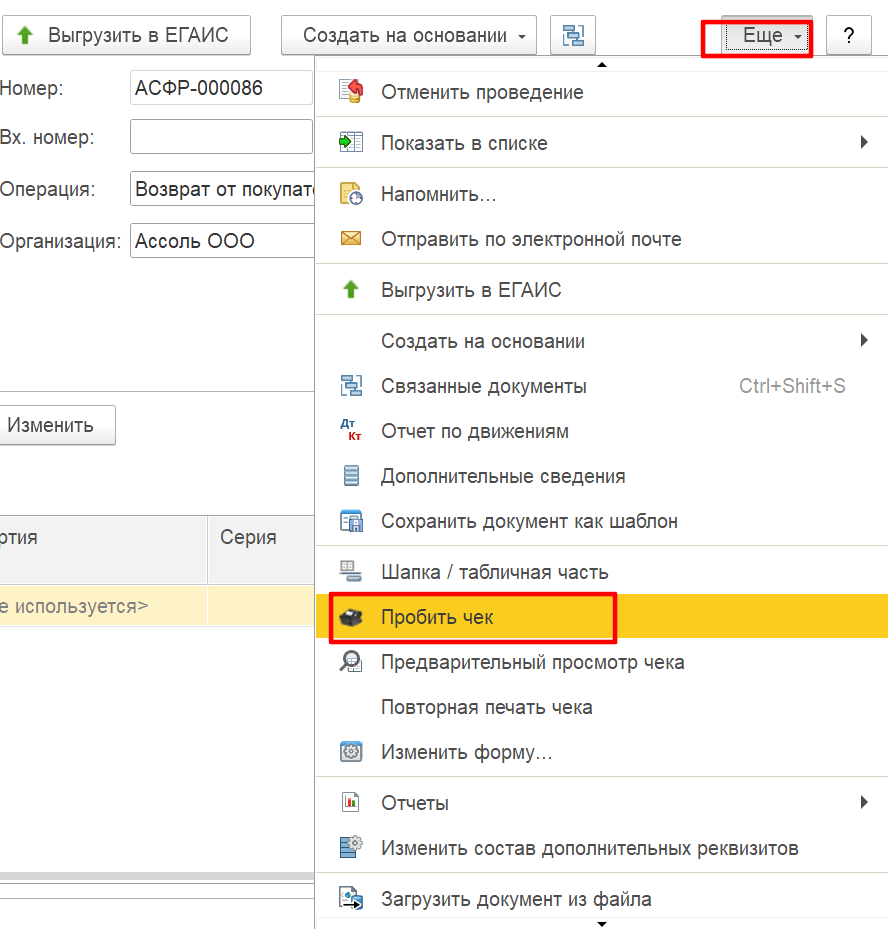This screenshot has height=929, width=888.
Task: Click the 'Показать в списке' icon
Action: coord(351,142)
